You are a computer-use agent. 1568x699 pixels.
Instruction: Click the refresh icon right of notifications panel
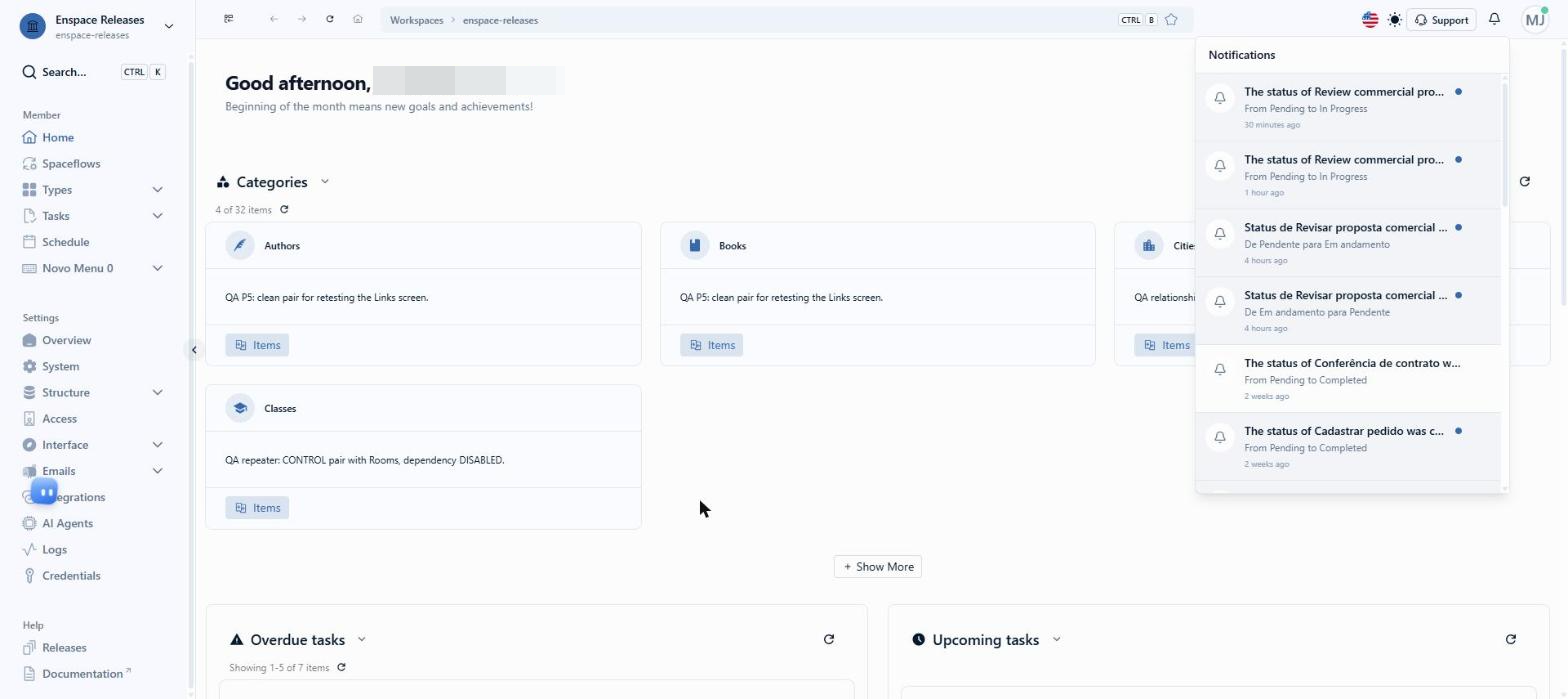point(1525,181)
